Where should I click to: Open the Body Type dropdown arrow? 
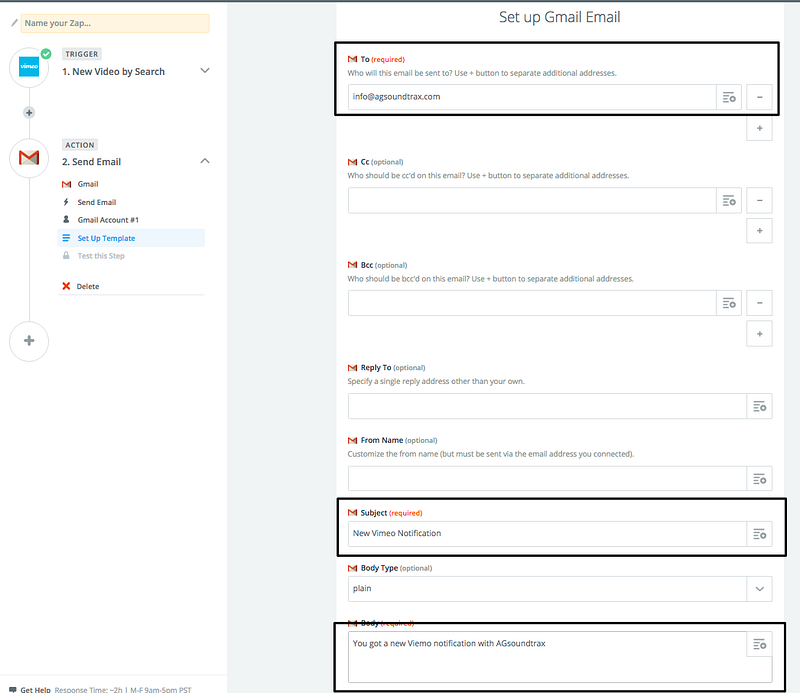[759, 589]
